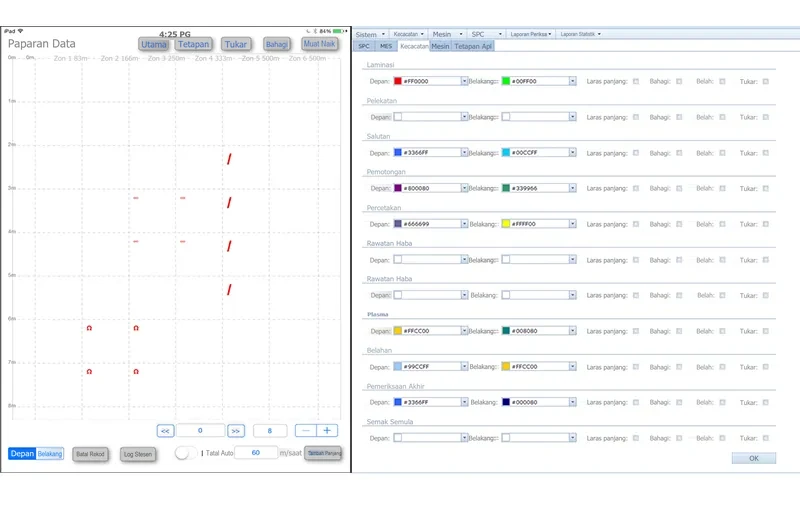Open the SPC menu in the menu bar
Image resolution: width=800 pixels, height=510 pixels.
[x=486, y=34]
